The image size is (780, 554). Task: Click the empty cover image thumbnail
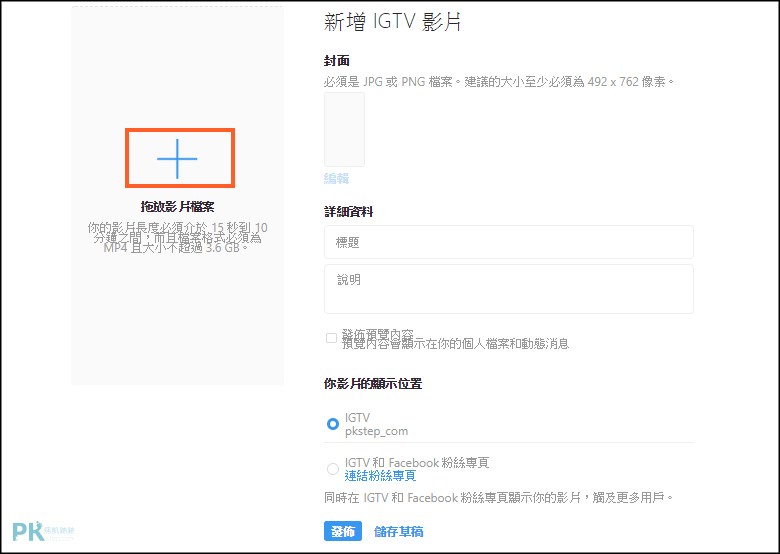pyautogui.click(x=344, y=129)
